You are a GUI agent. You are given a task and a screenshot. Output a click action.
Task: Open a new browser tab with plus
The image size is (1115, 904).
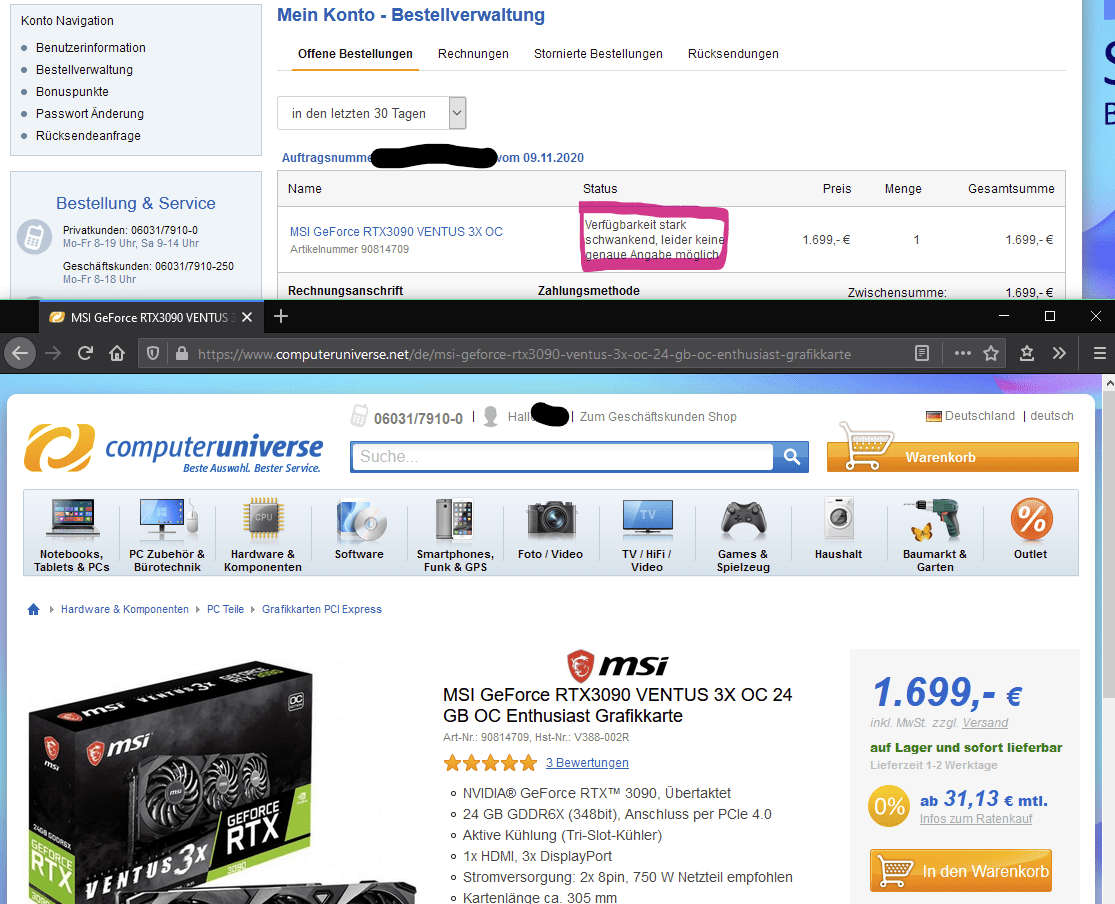pos(281,317)
